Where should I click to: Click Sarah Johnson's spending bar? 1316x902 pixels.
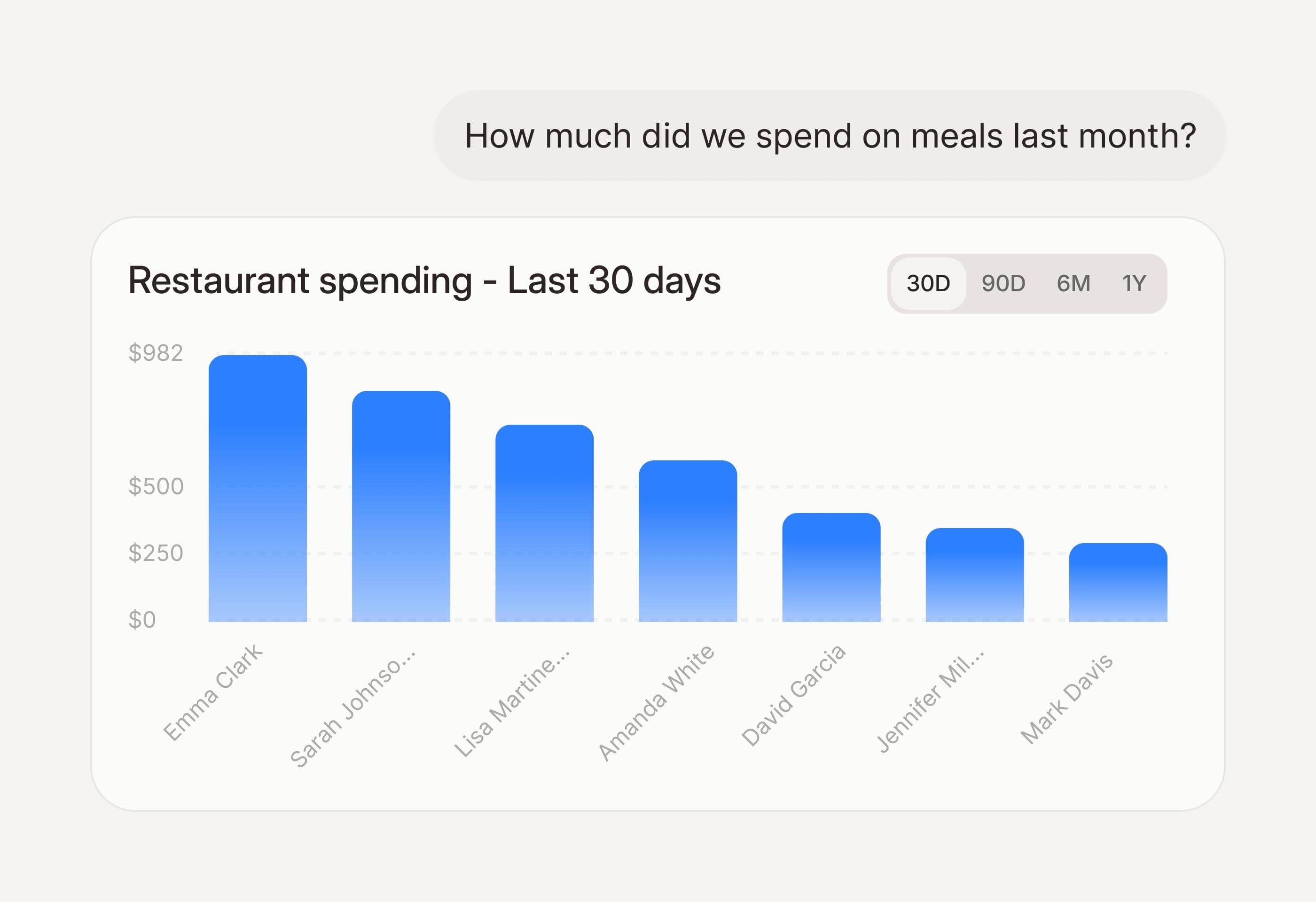401,506
